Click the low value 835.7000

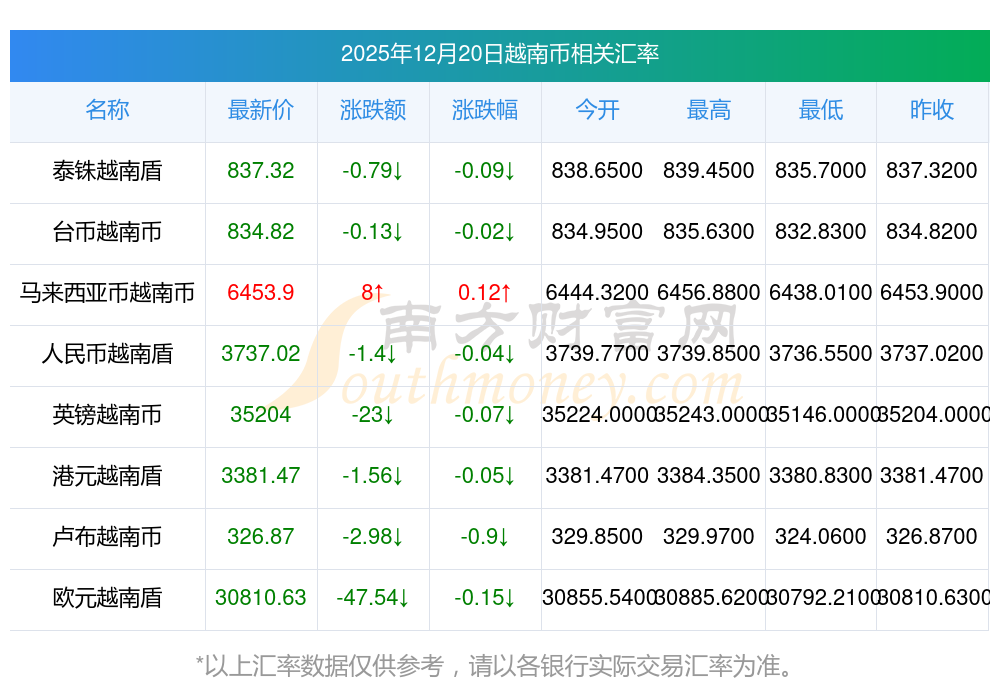(x=821, y=170)
